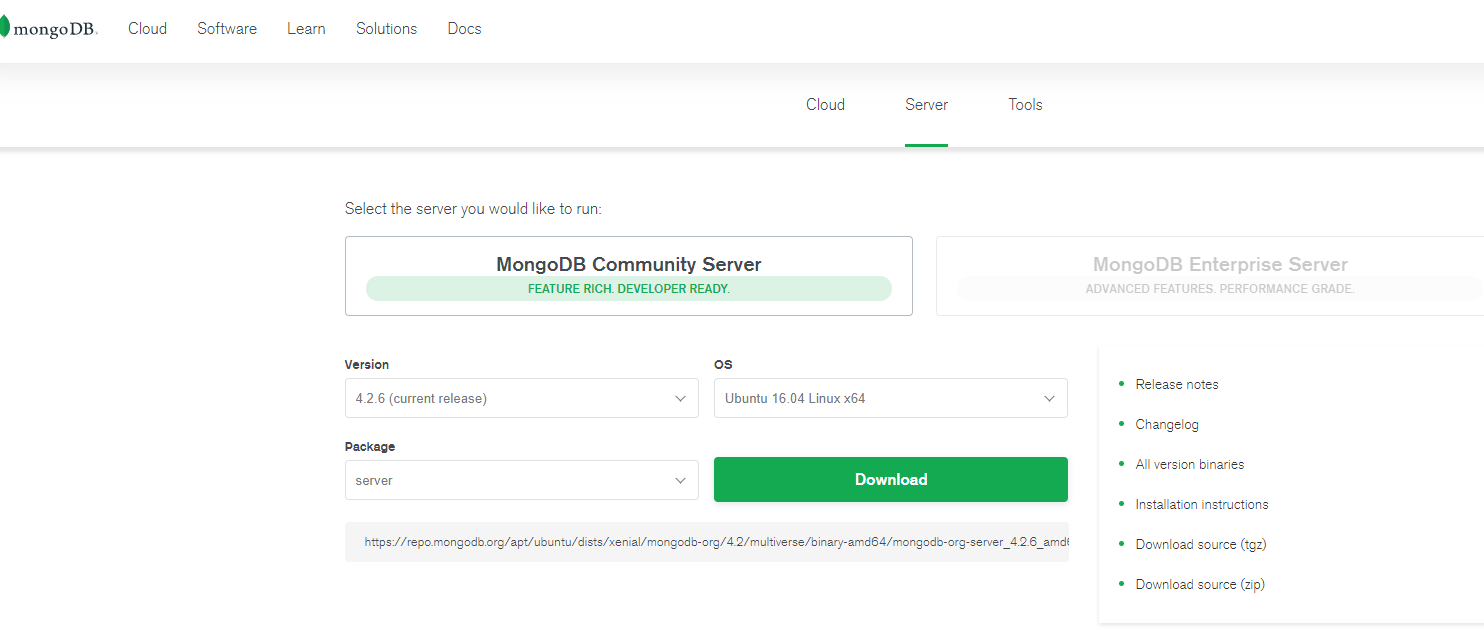Screen dimensions: 1484x641
Task: Open the All version binaries link
Action: (x=1190, y=464)
